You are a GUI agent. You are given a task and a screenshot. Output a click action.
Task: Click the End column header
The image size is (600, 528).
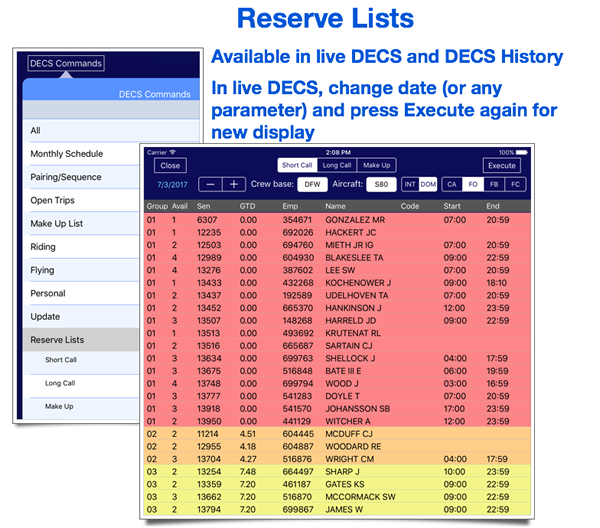(x=493, y=206)
